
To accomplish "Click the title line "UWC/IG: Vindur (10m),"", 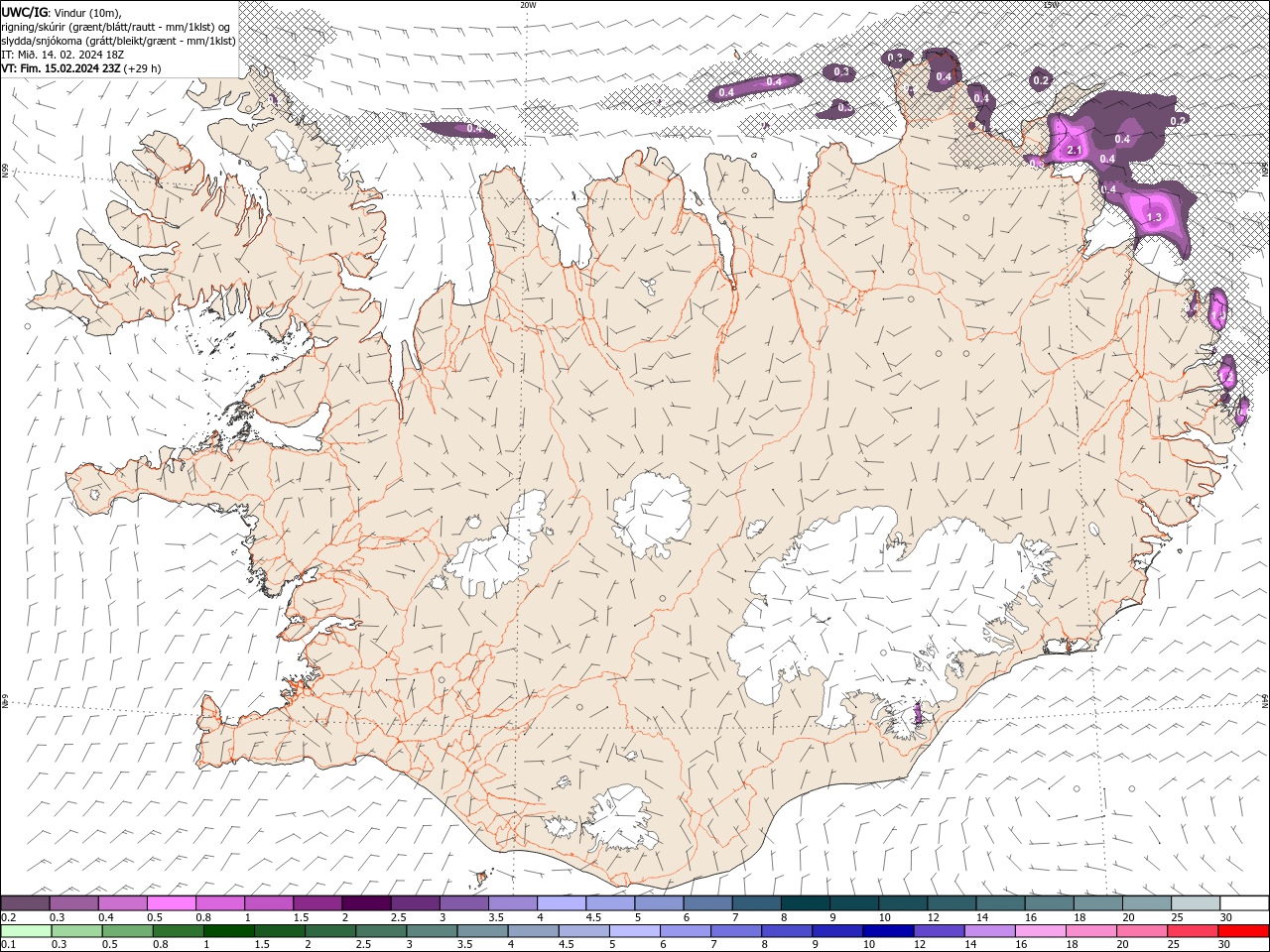I will pyautogui.click(x=62, y=12).
